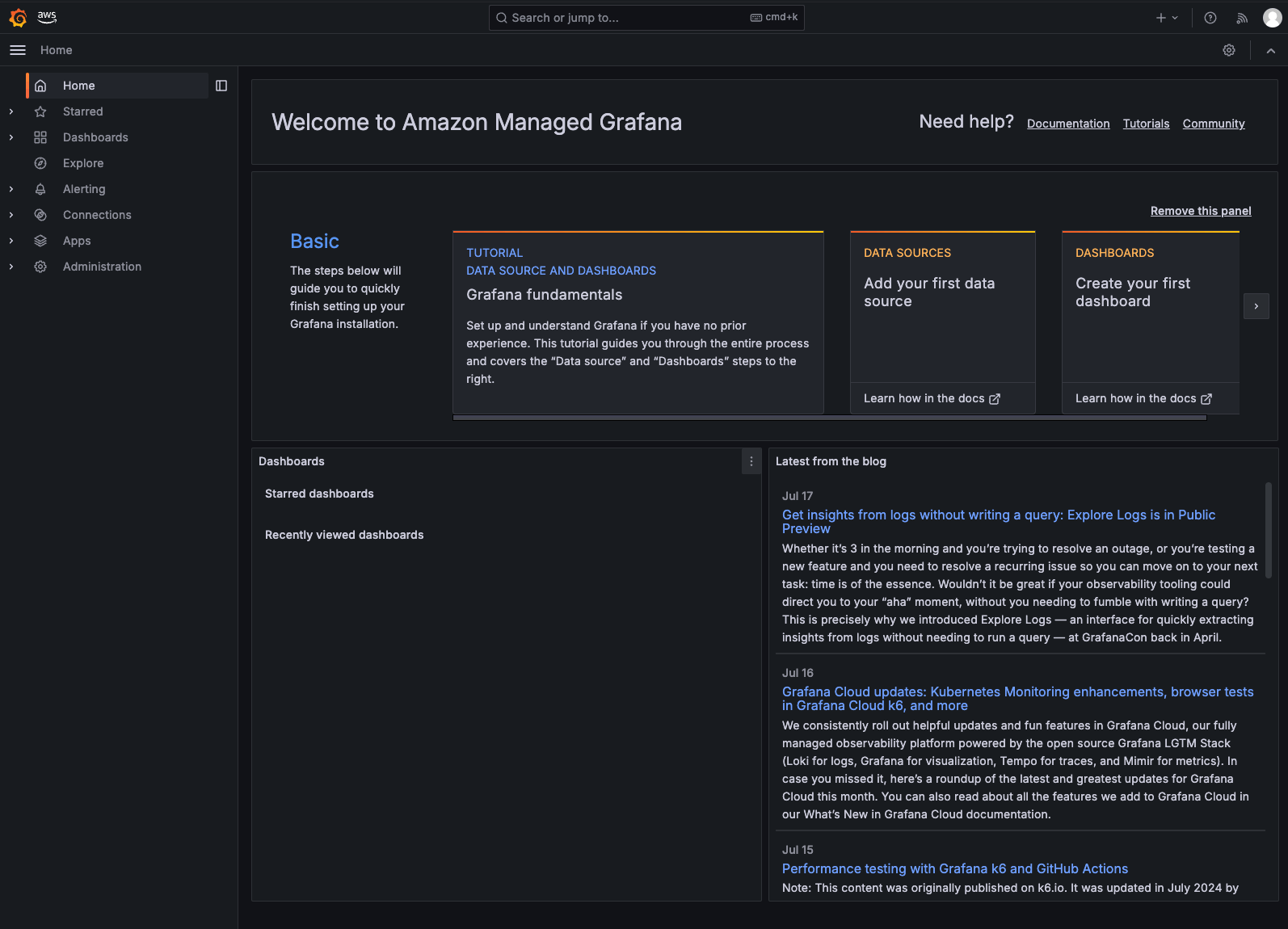The width and height of the screenshot is (1288, 929).
Task: Click Create your first dashboard card
Action: (x=1151, y=307)
